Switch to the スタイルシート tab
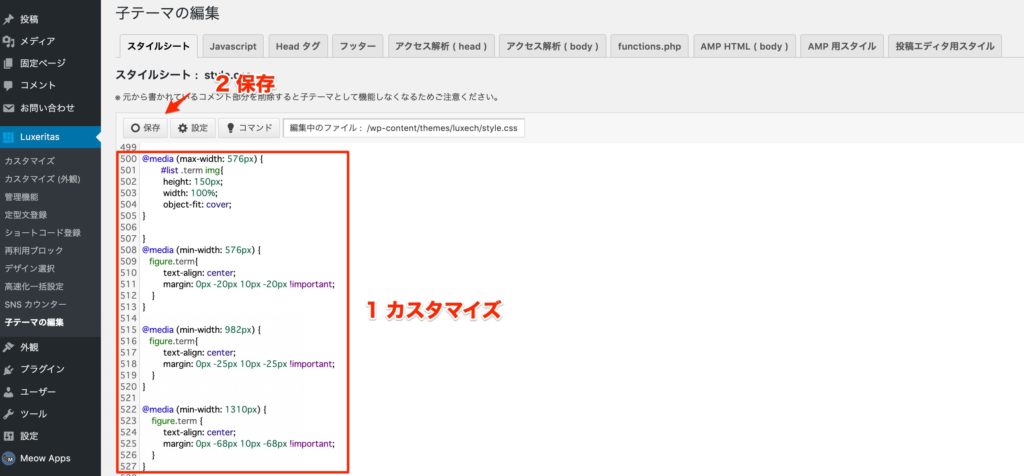Viewport: 1024px width, 476px height. [x=159, y=46]
